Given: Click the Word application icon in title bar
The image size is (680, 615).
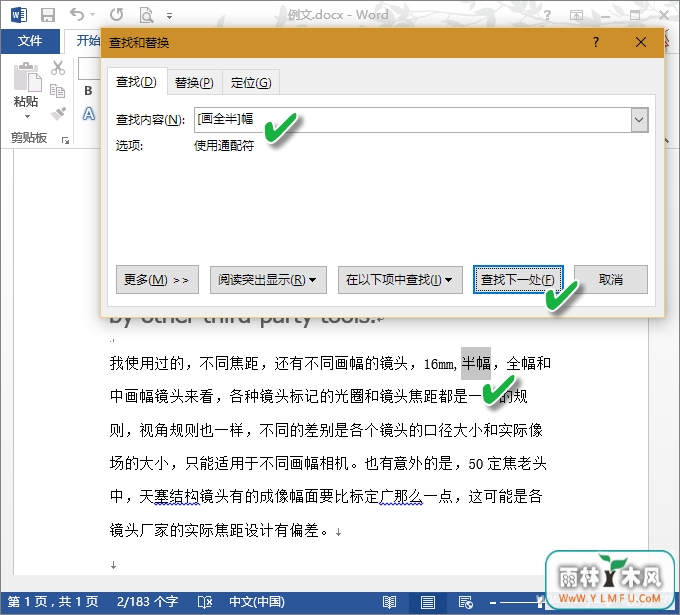Looking at the screenshot, I should coord(19,15).
